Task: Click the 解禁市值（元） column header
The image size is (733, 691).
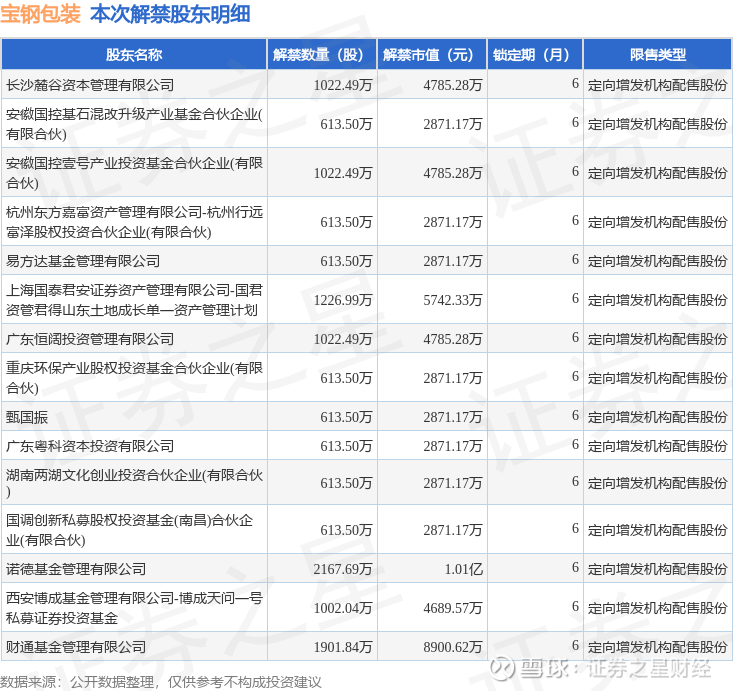Action: tap(432, 55)
